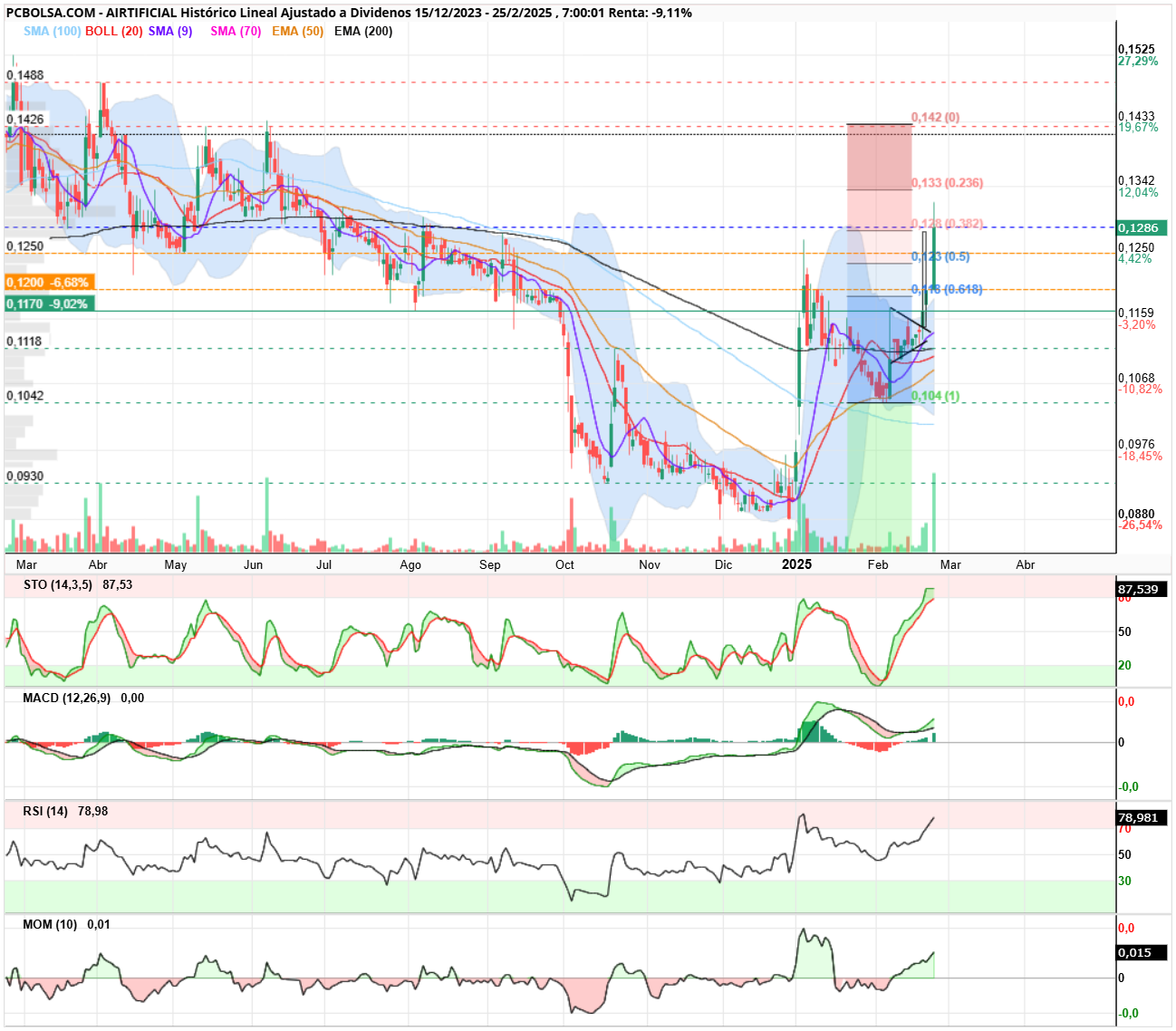Click the 0,142 (0) Fibonacci level label

pyautogui.click(x=935, y=118)
